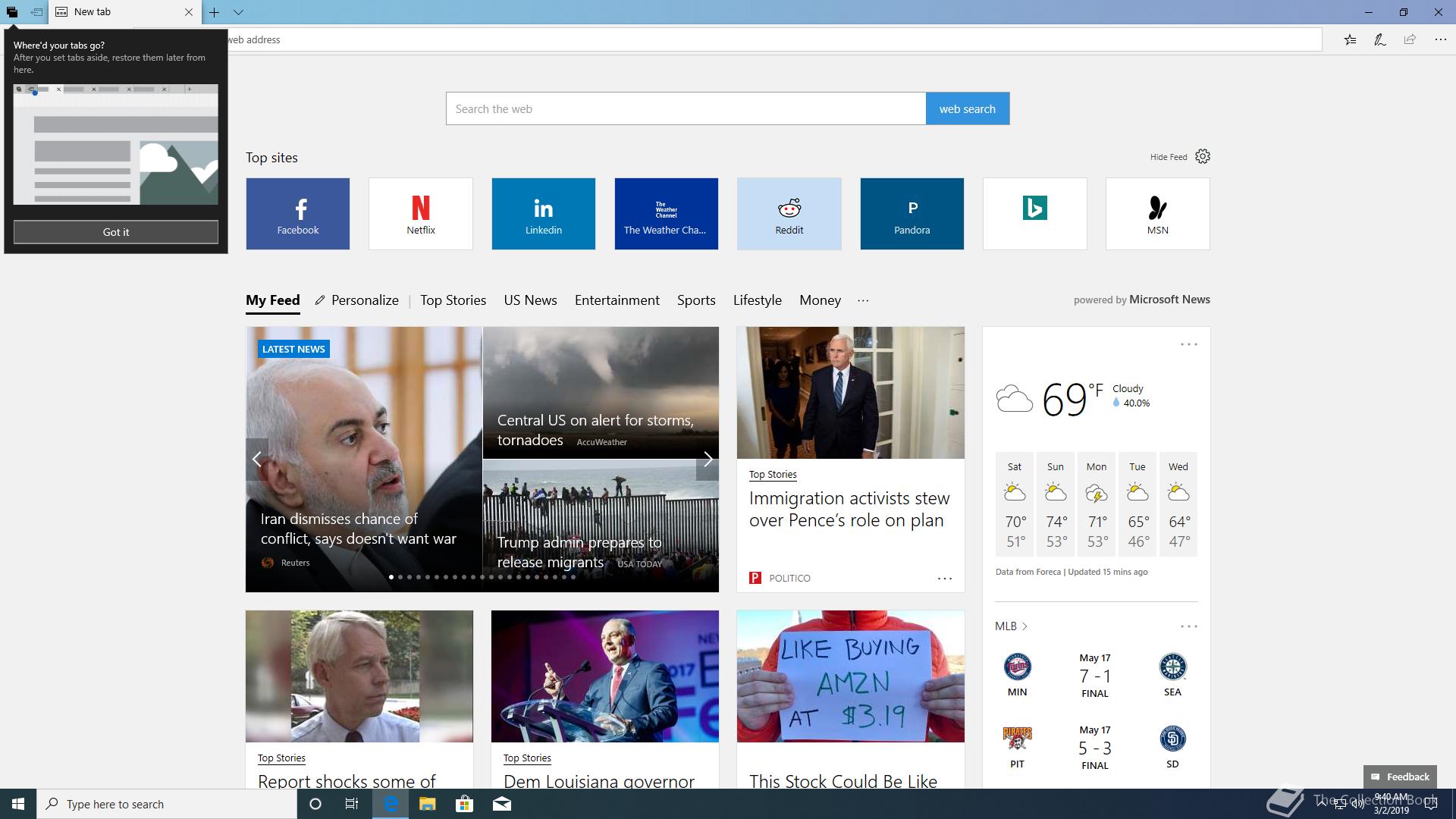Open Report shocks some of story

pyautogui.click(x=347, y=781)
